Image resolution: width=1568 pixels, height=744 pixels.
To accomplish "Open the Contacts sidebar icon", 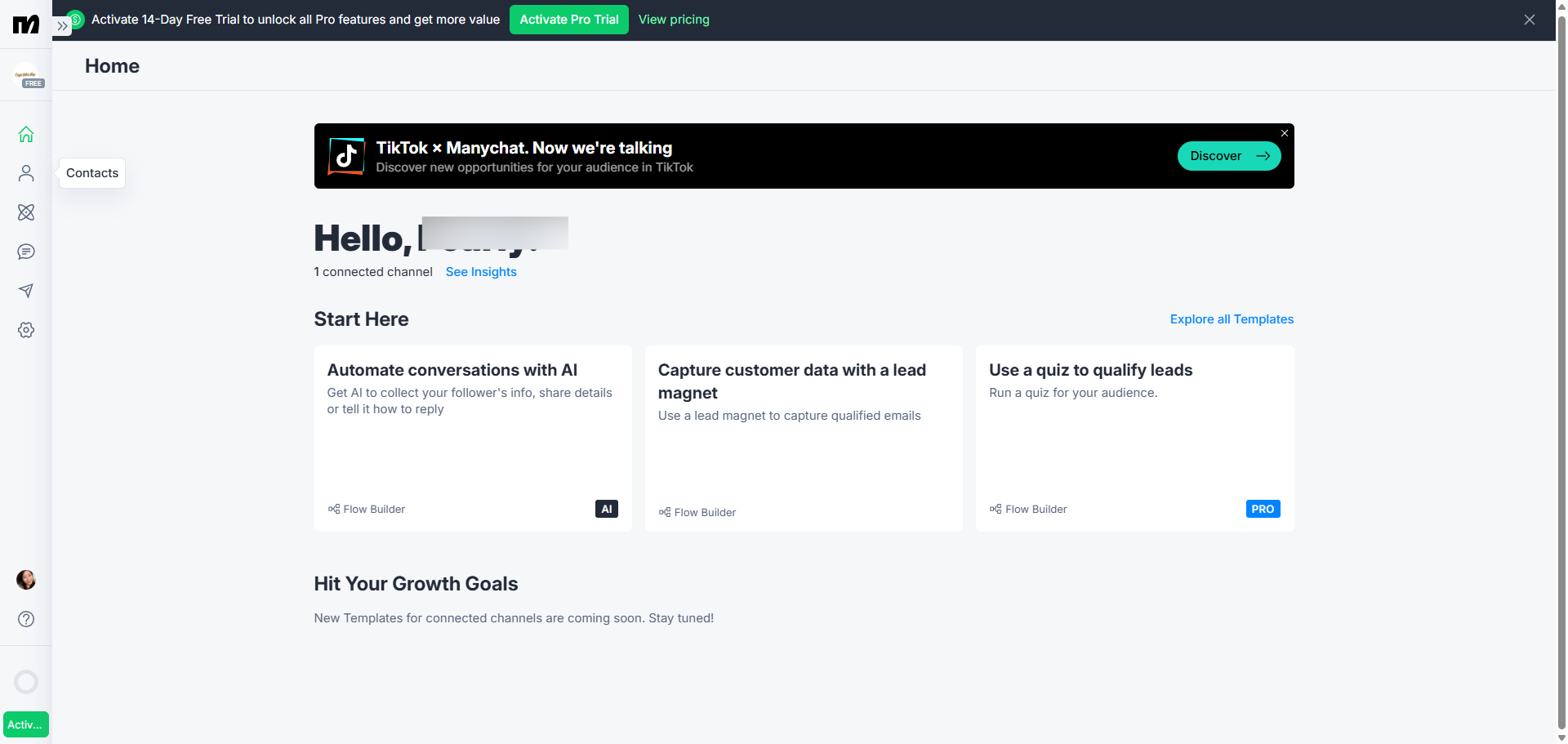I will point(26,173).
